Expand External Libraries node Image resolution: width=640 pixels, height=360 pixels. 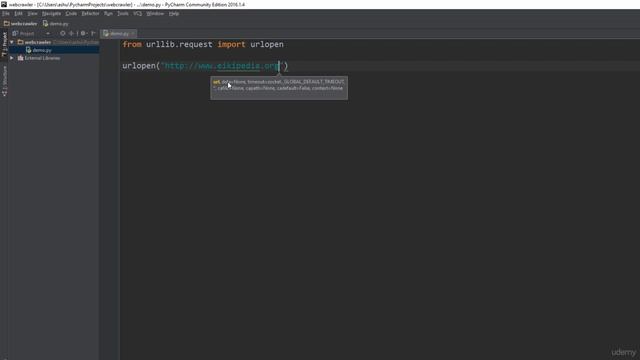click(x=12, y=58)
